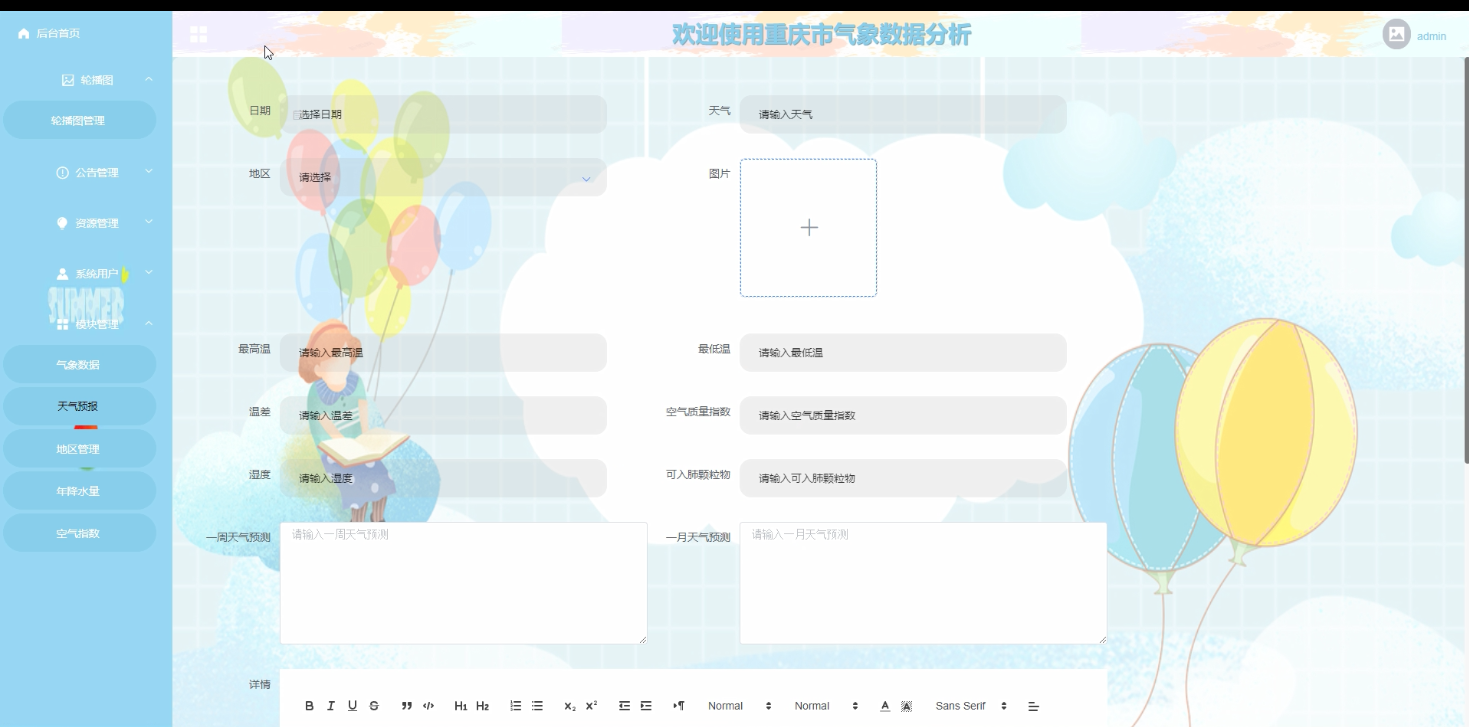Open the text background color picker
This screenshot has width=1469, height=727.
click(x=907, y=706)
